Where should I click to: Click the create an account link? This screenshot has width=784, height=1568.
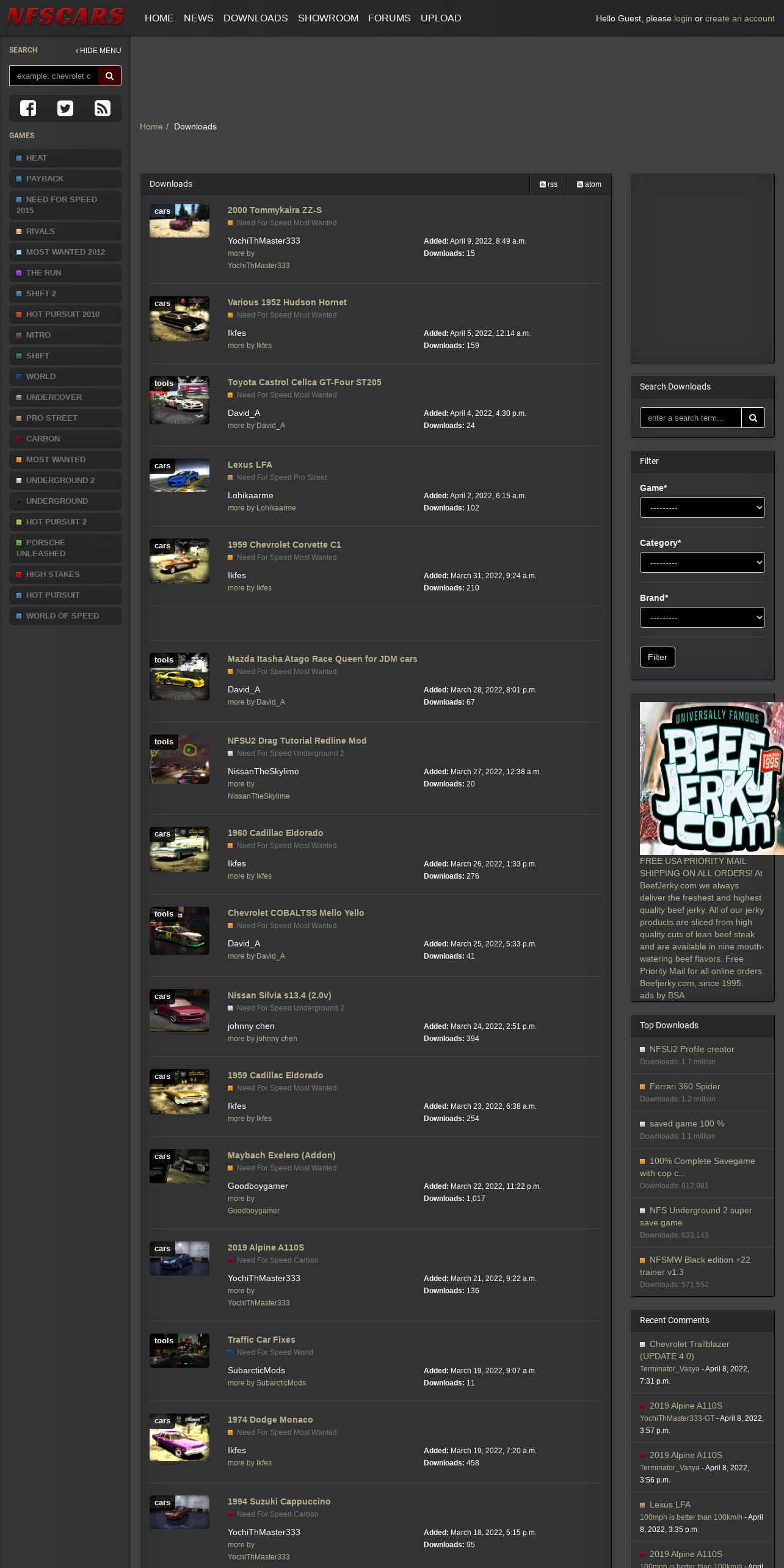(x=740, y=19)
